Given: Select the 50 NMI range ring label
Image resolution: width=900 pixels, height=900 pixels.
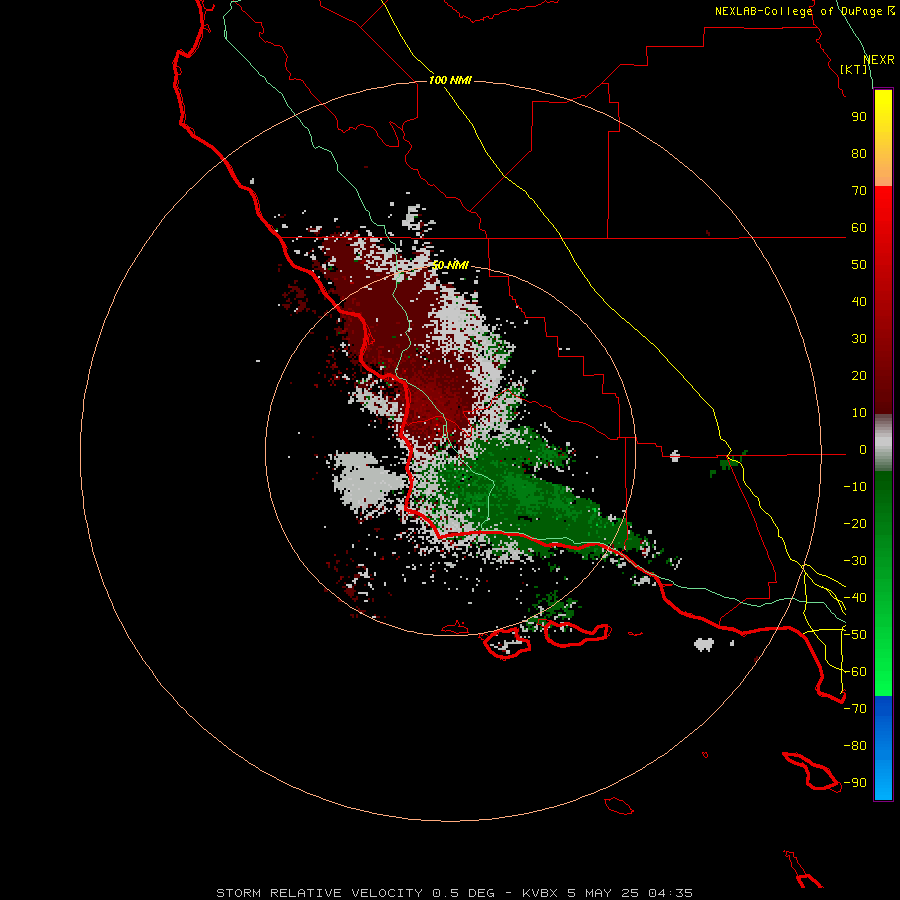Looking at the screenshot, I should (x=450, y=265).
